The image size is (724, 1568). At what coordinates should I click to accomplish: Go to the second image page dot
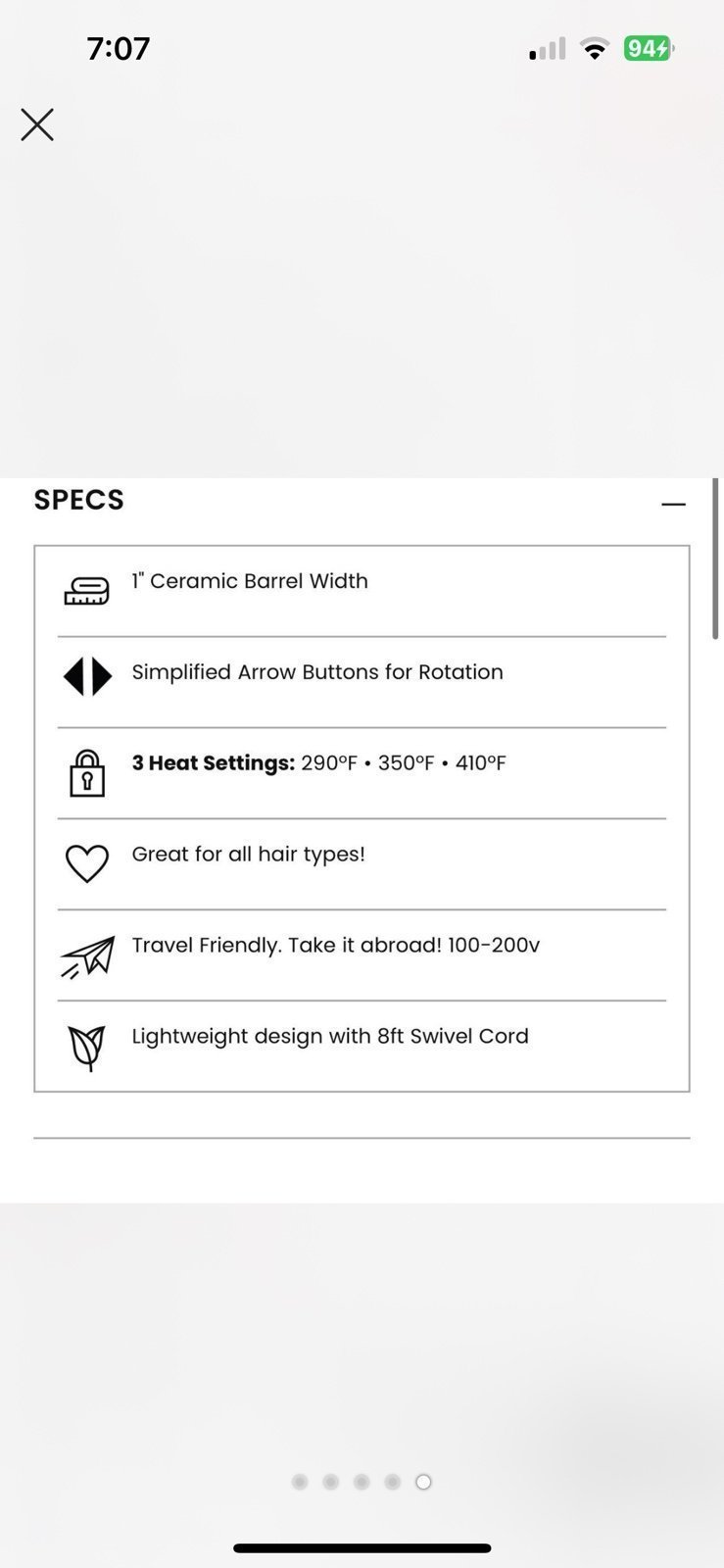[x=331, y=1482]
